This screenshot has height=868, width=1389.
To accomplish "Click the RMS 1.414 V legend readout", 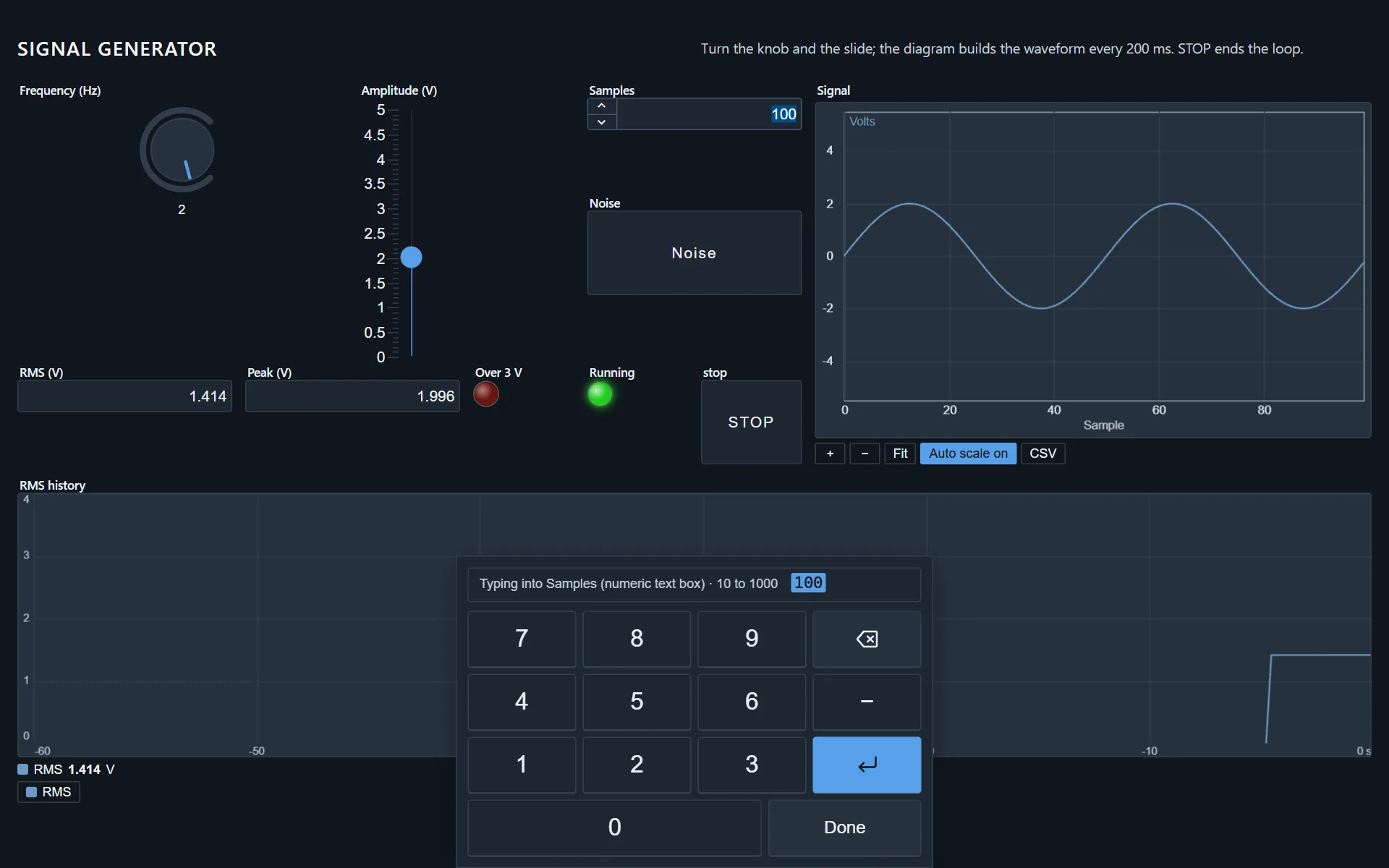I will (67, 770).
